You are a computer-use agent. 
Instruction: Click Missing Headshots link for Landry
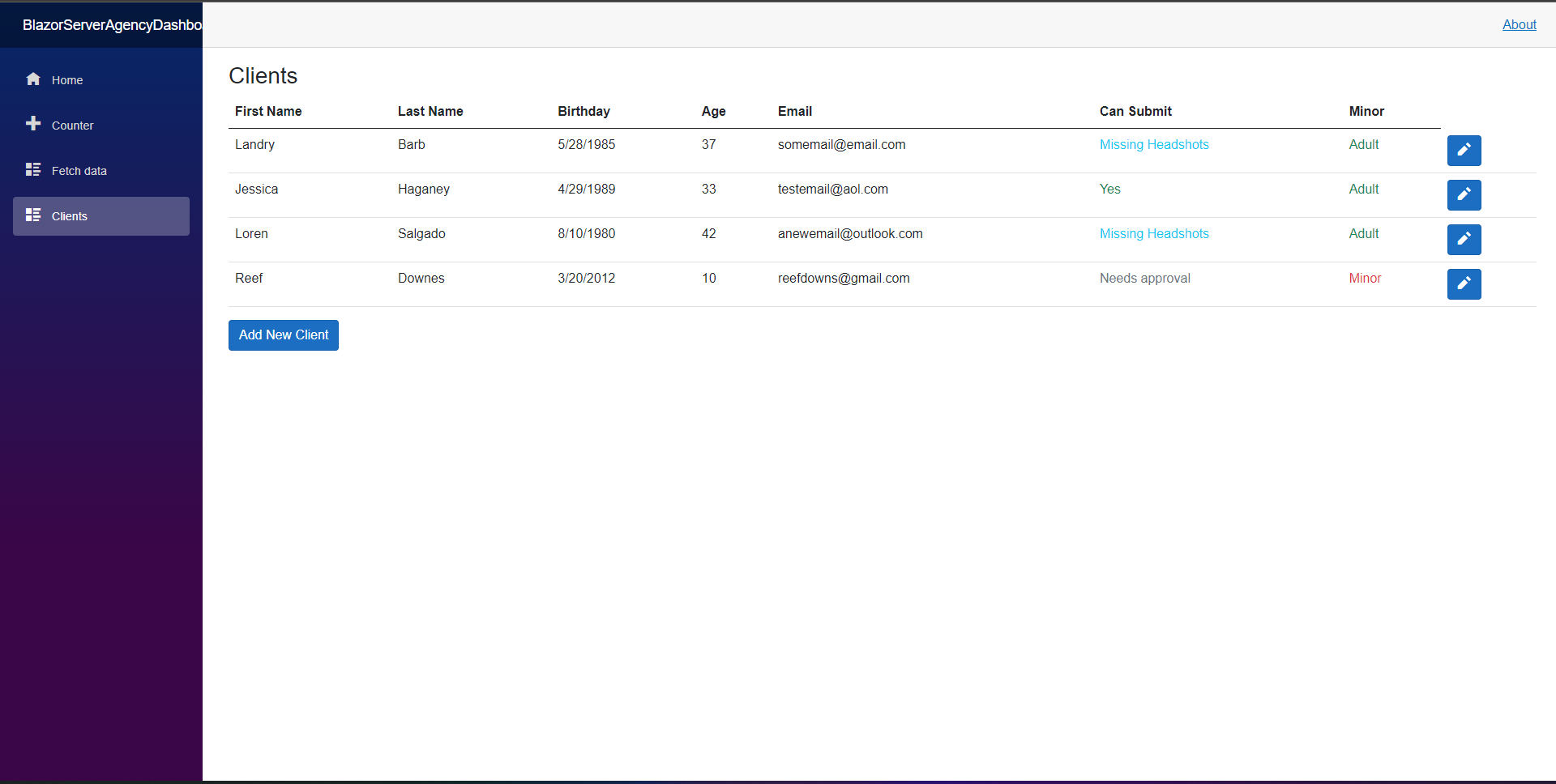1154,144
